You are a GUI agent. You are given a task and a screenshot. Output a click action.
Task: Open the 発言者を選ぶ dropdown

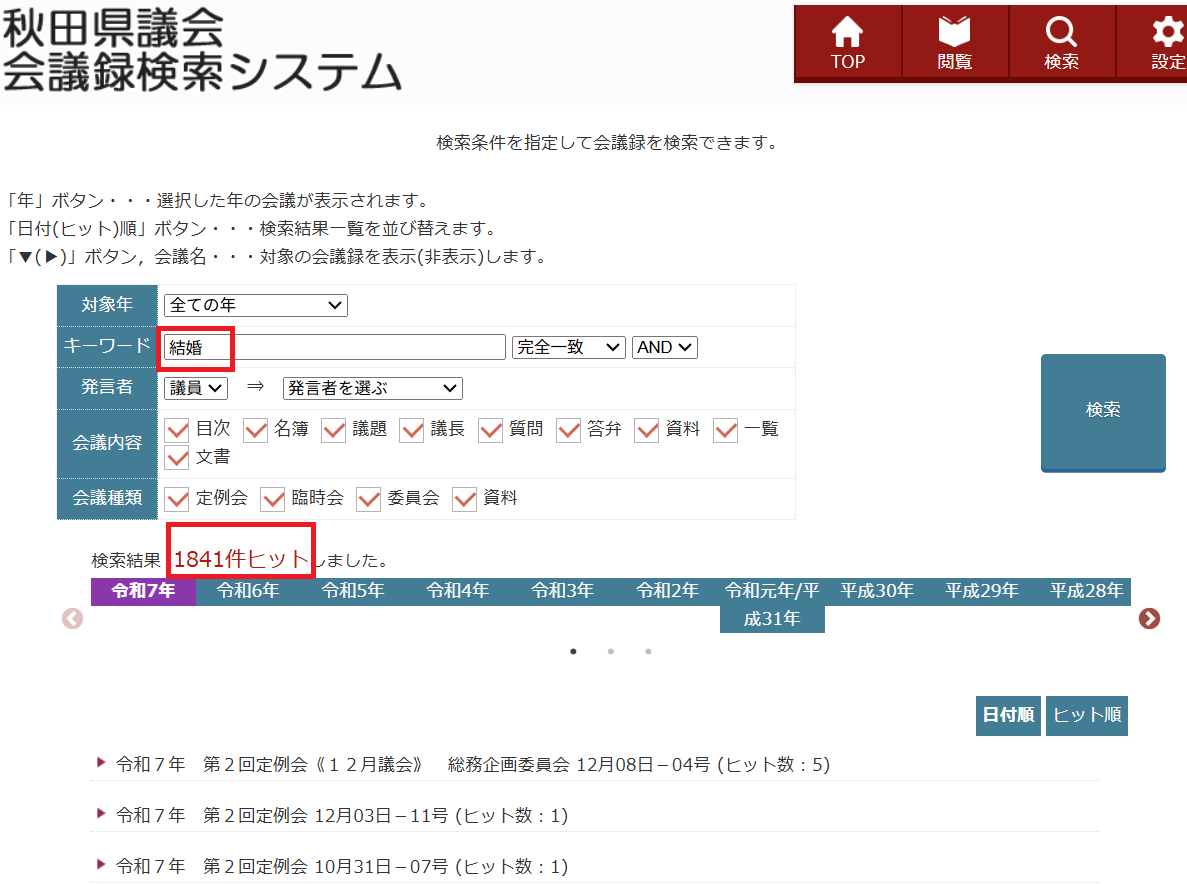click(372, 388)
